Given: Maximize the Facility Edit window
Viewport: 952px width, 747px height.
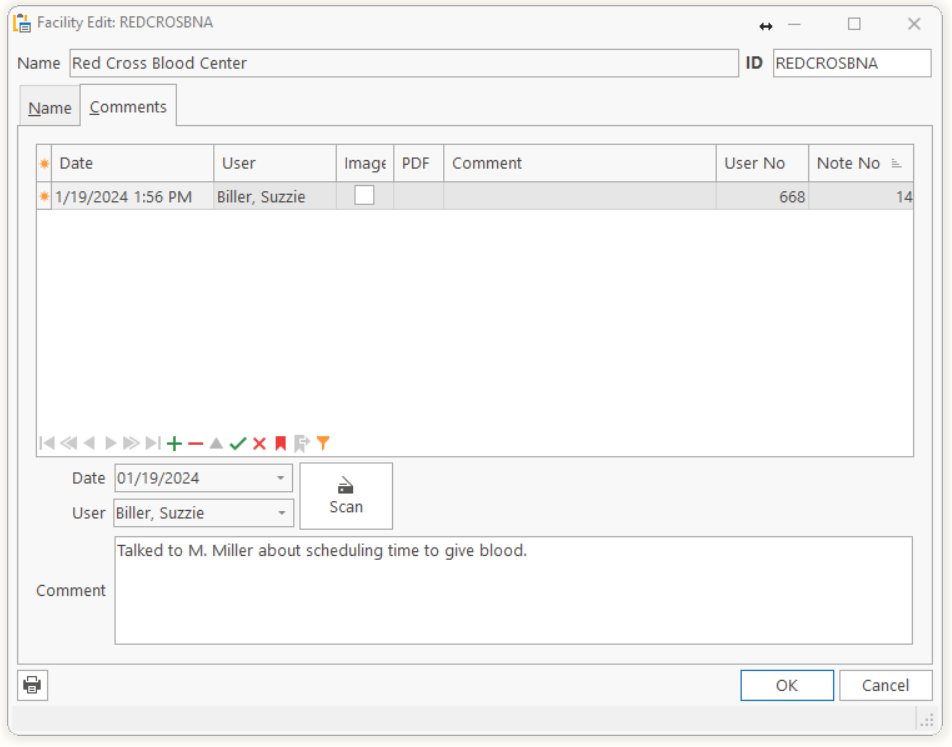Looking at the screenshot, I should [854, 24].
